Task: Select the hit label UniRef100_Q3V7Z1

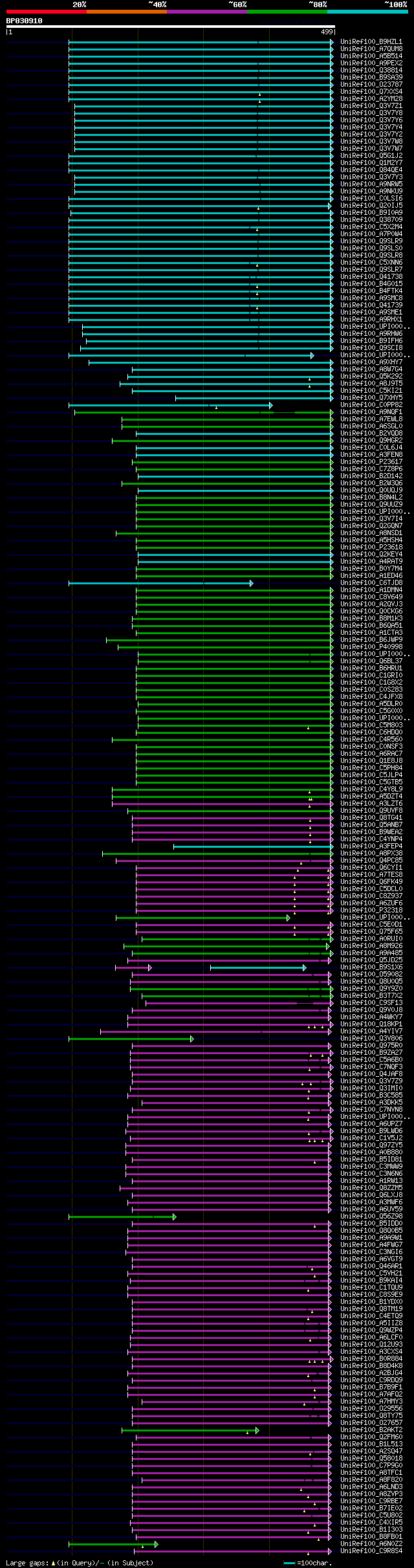Action: (371, 106)
